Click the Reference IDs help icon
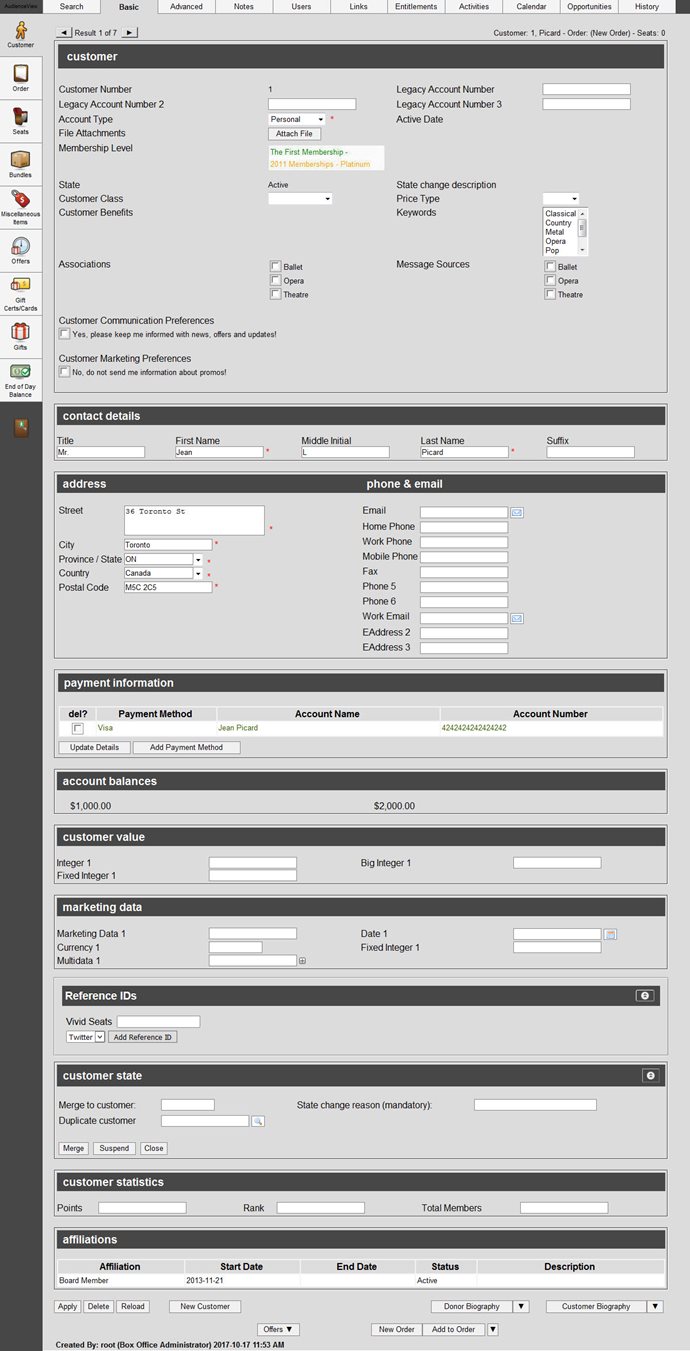This screenshot has width=690, height=1351. 645,996
